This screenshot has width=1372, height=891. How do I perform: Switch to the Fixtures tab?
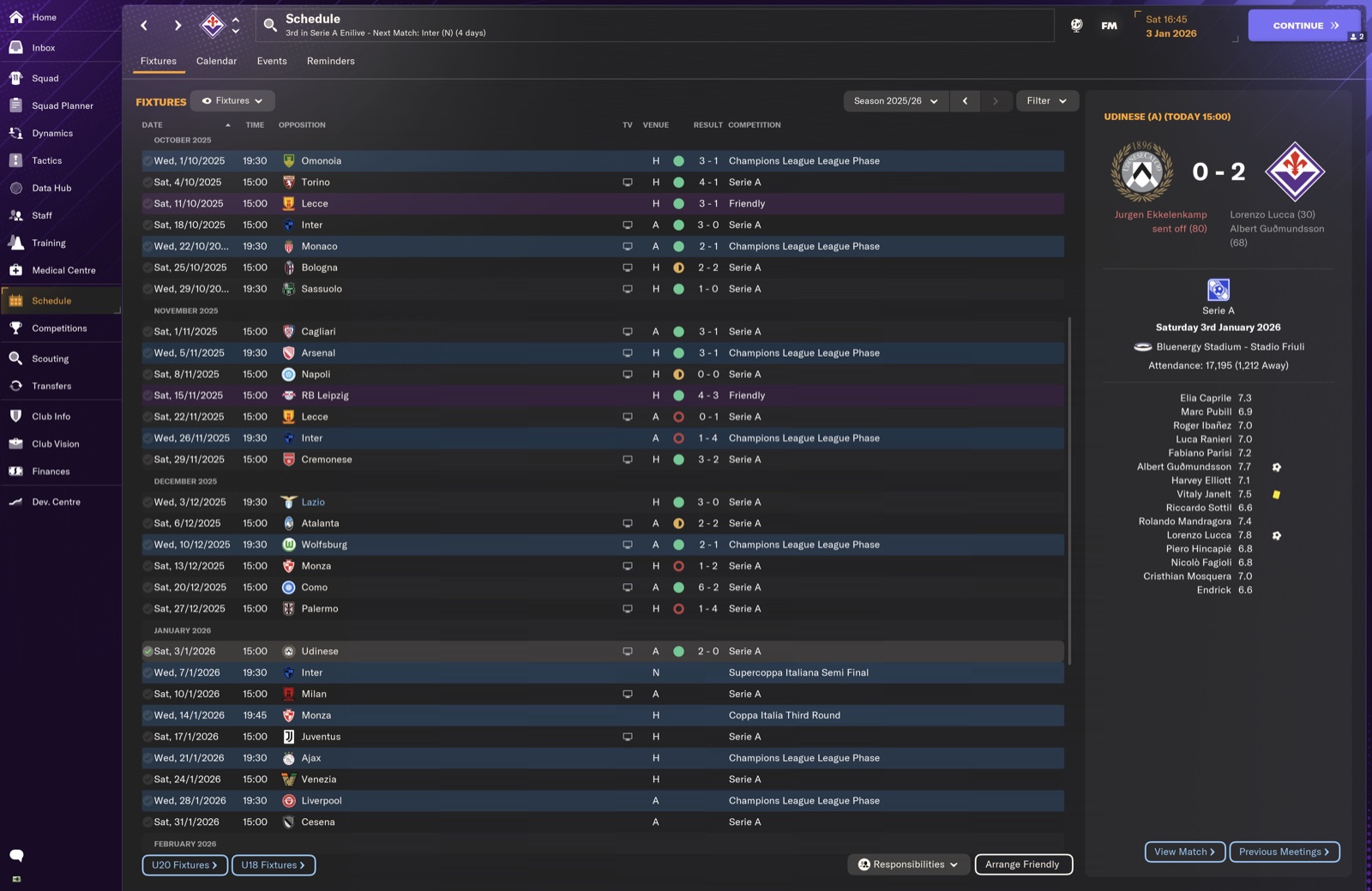click(x=159, y=61)
